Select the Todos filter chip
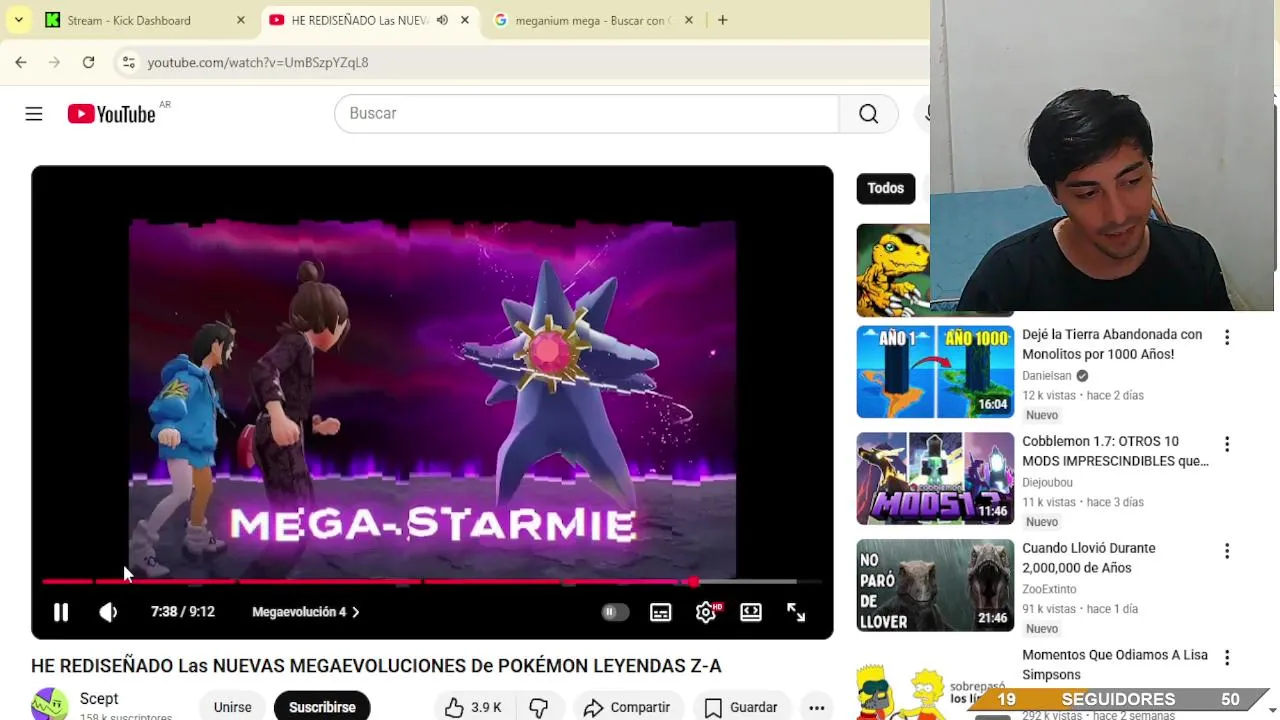This screenshot has width=1280, height=720. pos(885,188)
